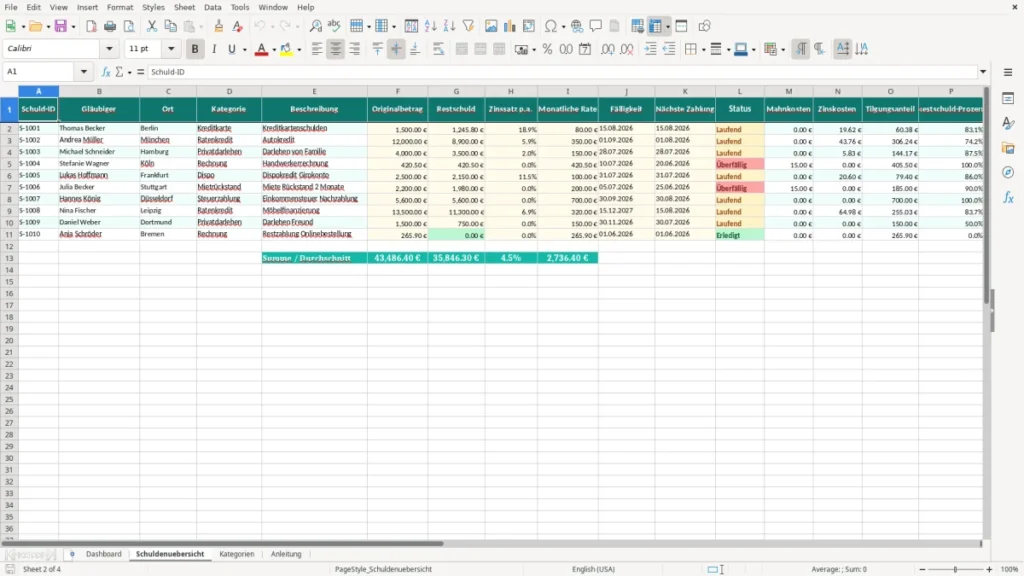Click the Formula equals button
Viewport: 1024px width, 576px height.
pos(140,72)
